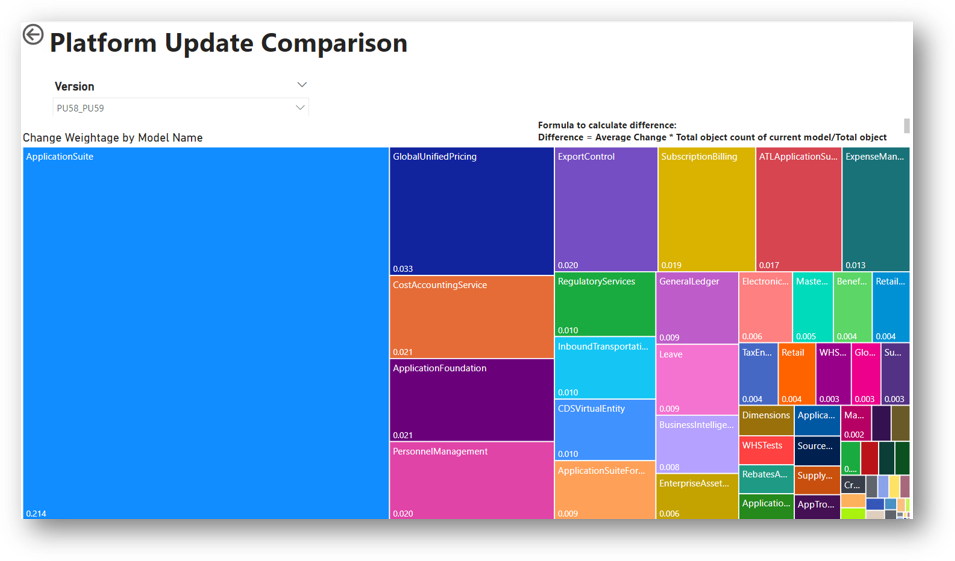Select the purple ApplicationFoundation tile
Screen dimensions: 955x561
point(471,400)
